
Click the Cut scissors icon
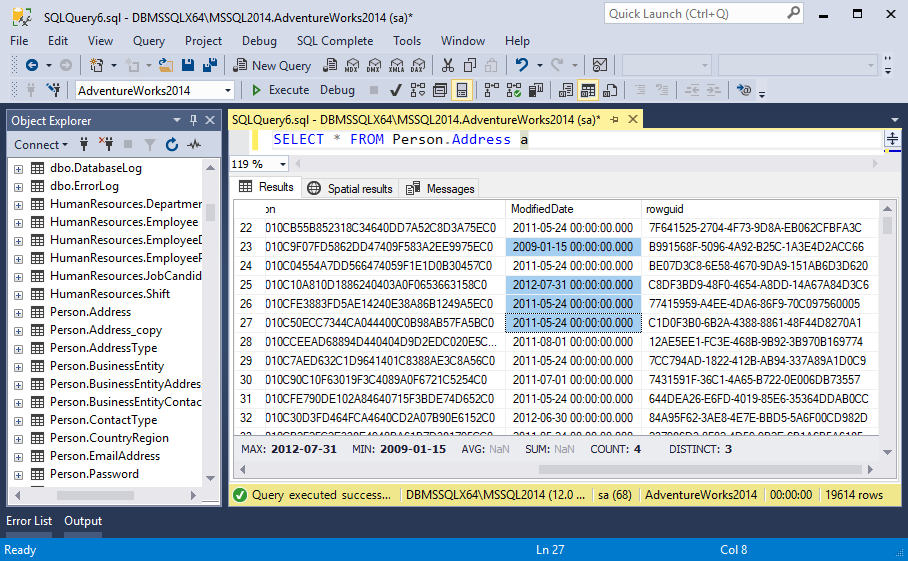(x=448, y=65)
